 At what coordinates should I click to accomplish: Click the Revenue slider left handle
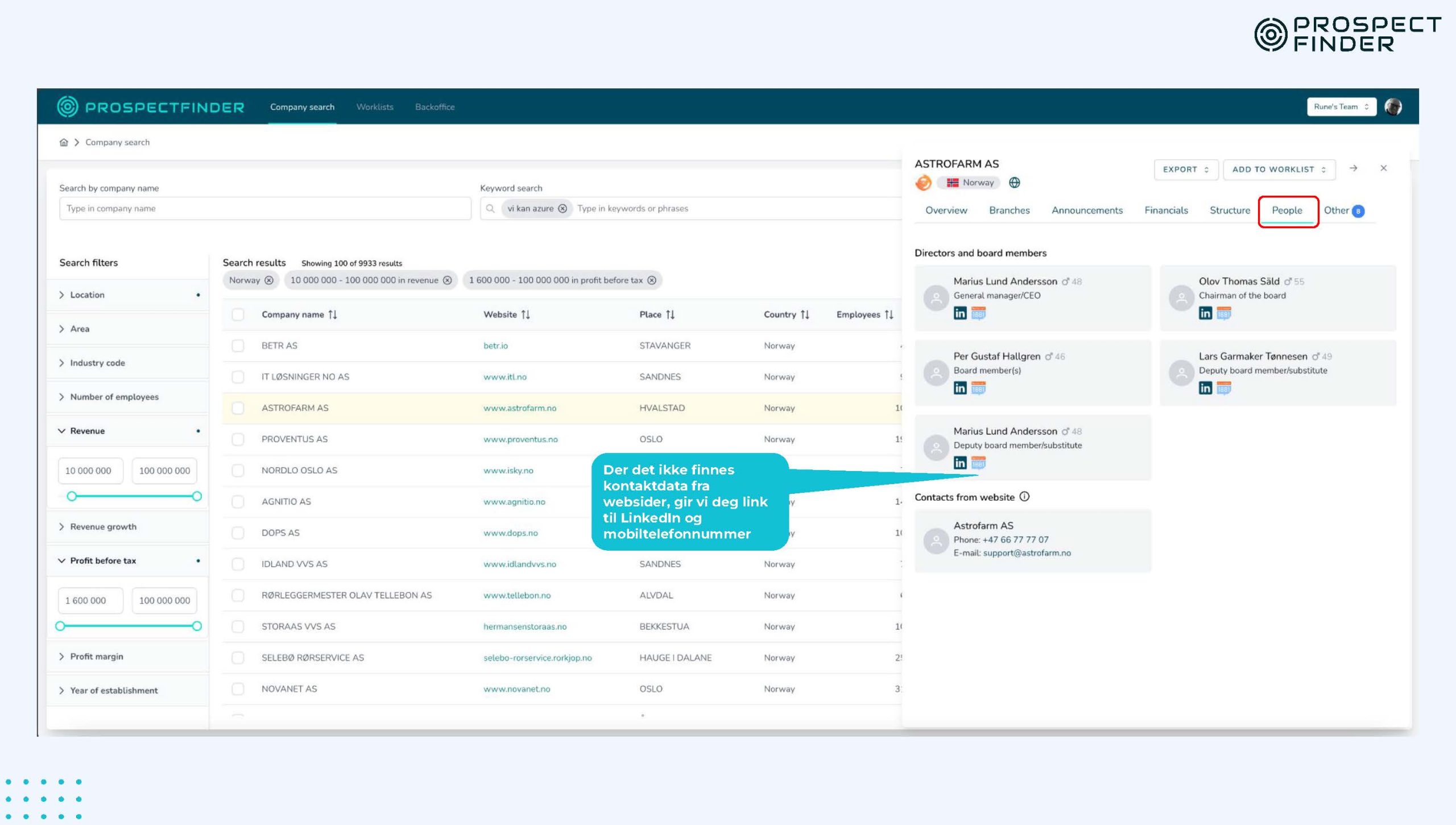coord(72,496)
